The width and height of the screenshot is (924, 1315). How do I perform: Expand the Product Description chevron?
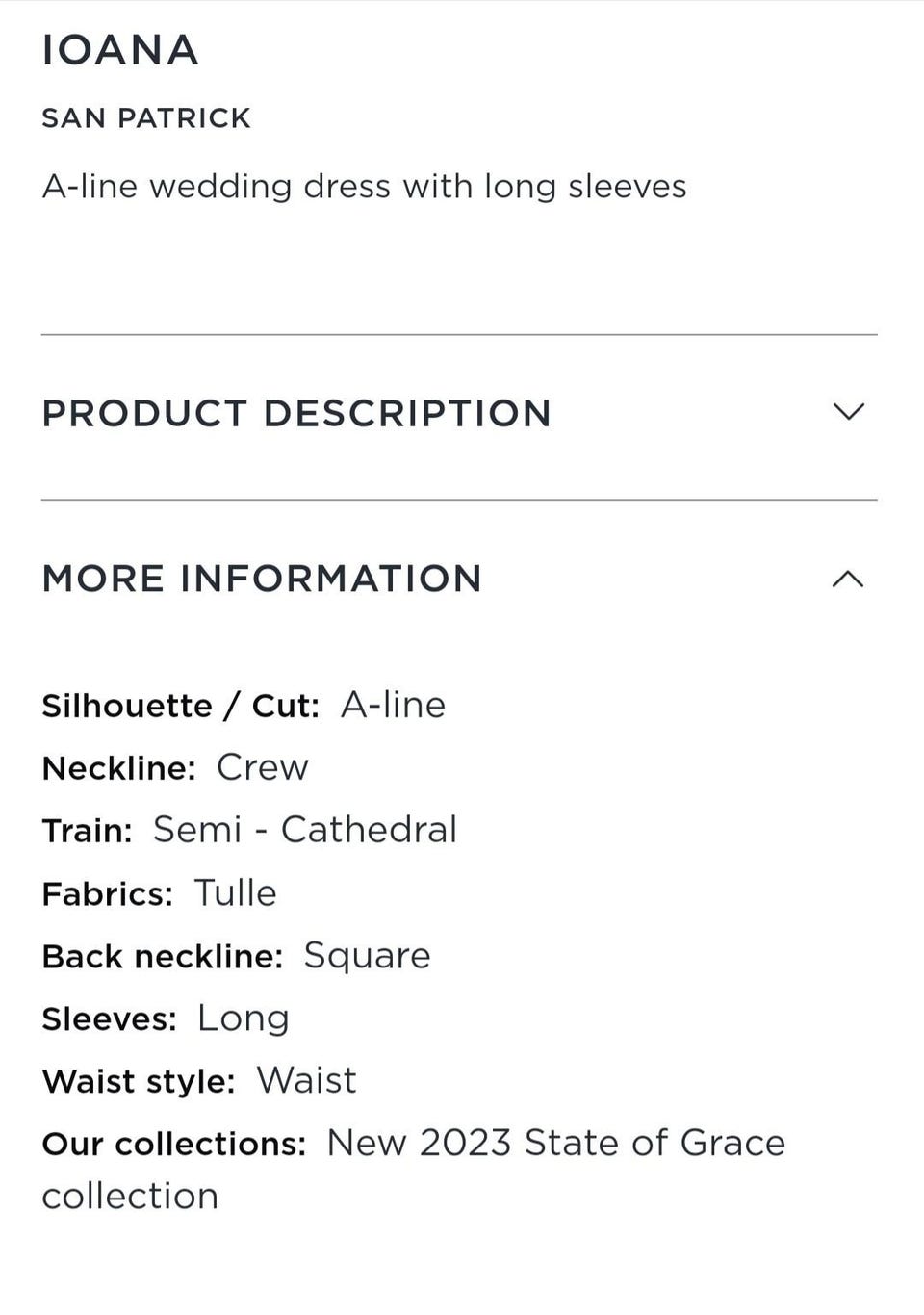[x=848, y=412]
